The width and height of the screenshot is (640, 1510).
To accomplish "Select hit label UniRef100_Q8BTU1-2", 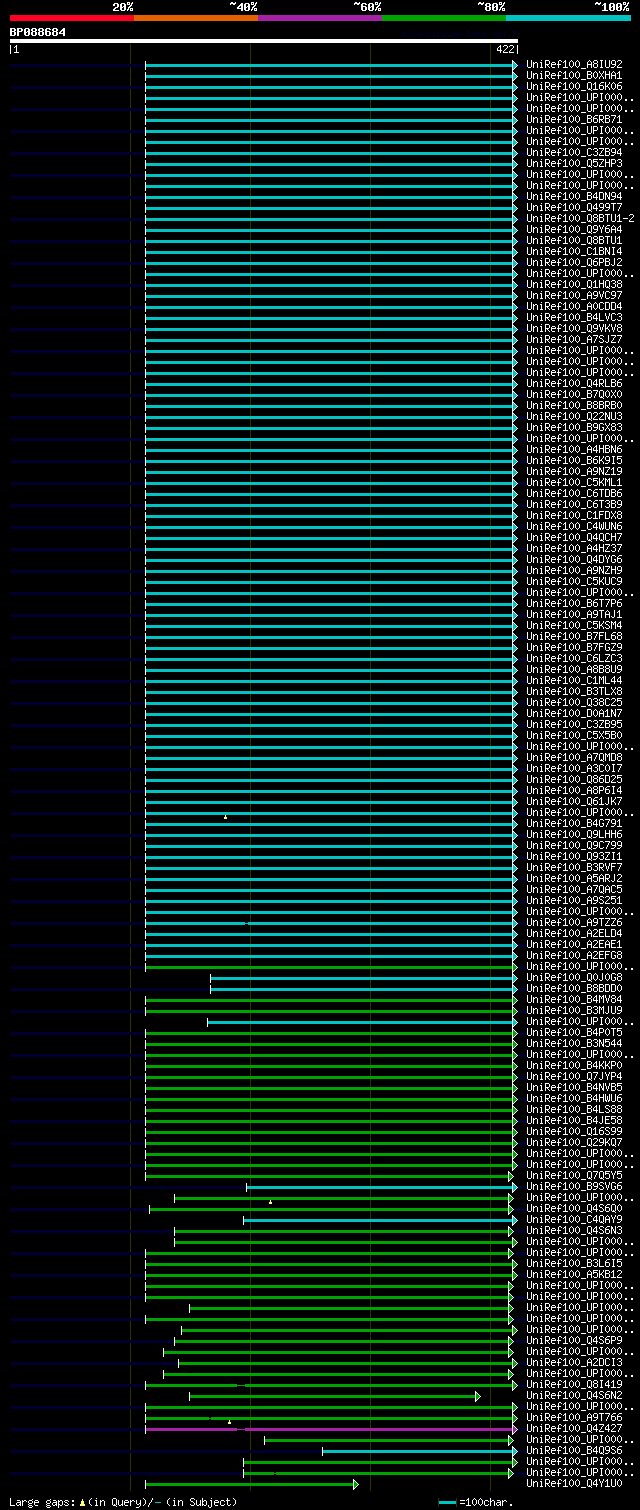I will [x=580, y=219].
